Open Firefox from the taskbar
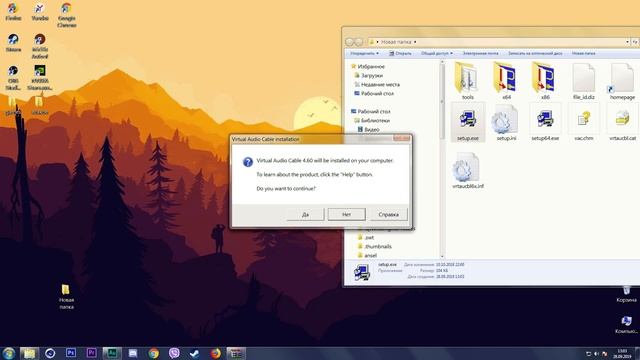This screenshot has width=640, height=360. 216,353
